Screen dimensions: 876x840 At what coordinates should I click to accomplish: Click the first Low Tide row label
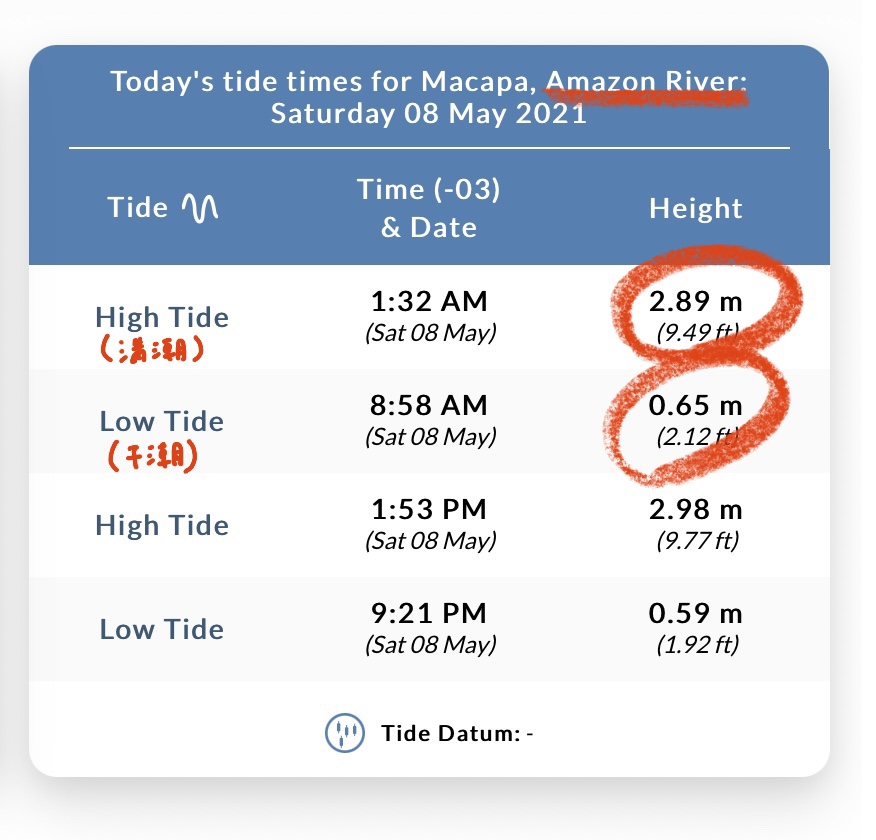162,421
